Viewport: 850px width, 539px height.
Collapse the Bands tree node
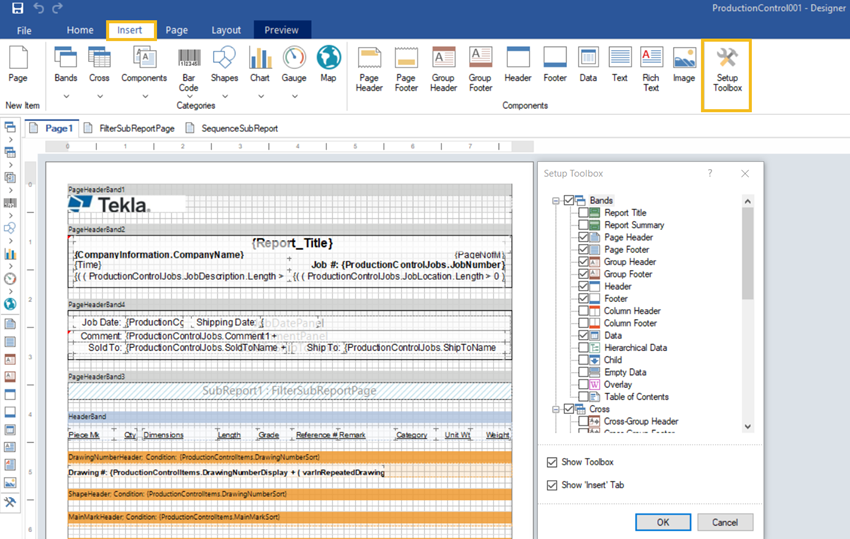click(x=556, y=201)
